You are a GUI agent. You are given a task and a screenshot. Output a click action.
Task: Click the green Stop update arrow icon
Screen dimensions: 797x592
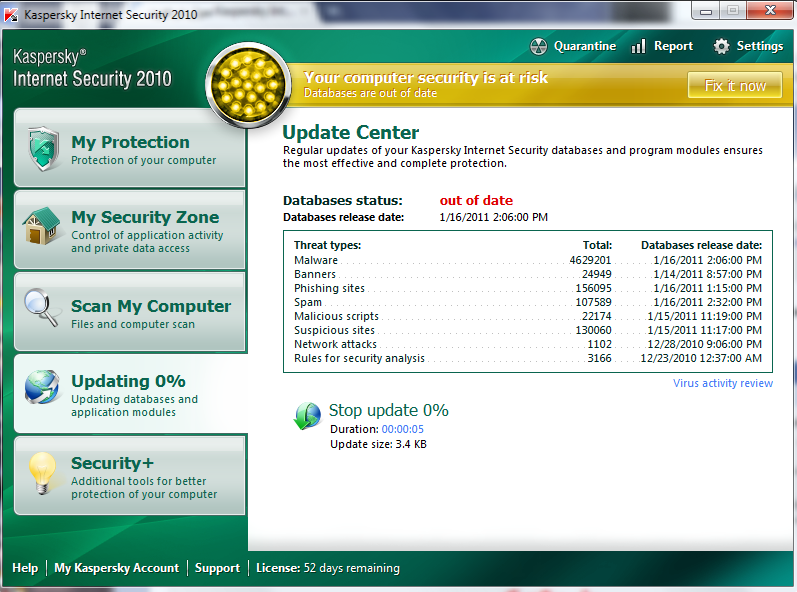pyautogui.click(x=308, y=416)
